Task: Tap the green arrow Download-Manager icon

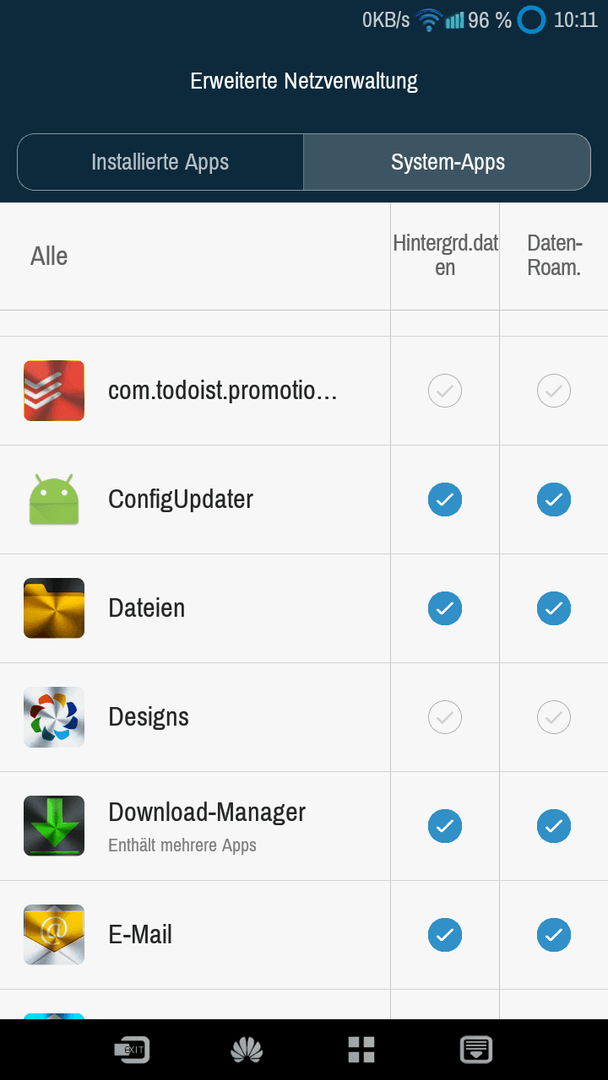Action: pyautogui.click(x=54, y=826)
